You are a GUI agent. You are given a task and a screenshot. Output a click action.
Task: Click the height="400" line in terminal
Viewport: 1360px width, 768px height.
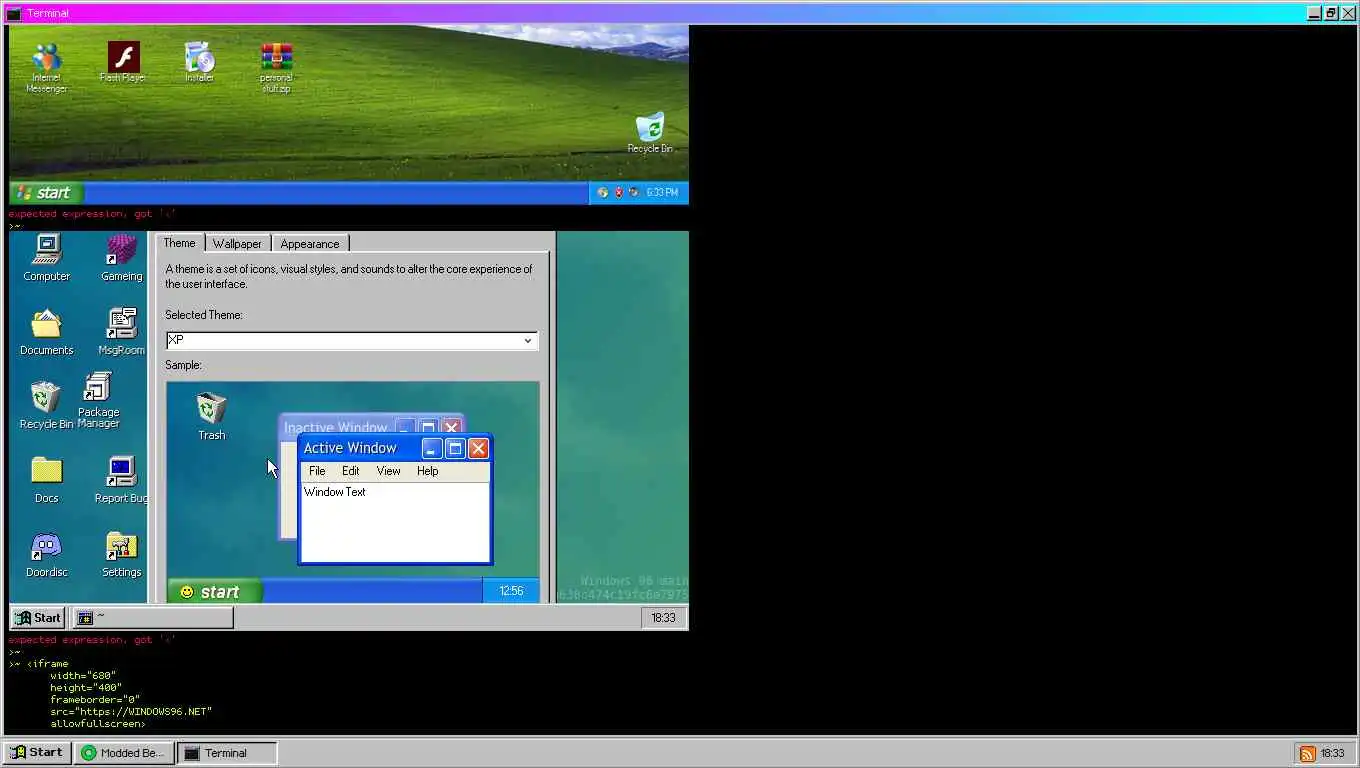[86, 688]
